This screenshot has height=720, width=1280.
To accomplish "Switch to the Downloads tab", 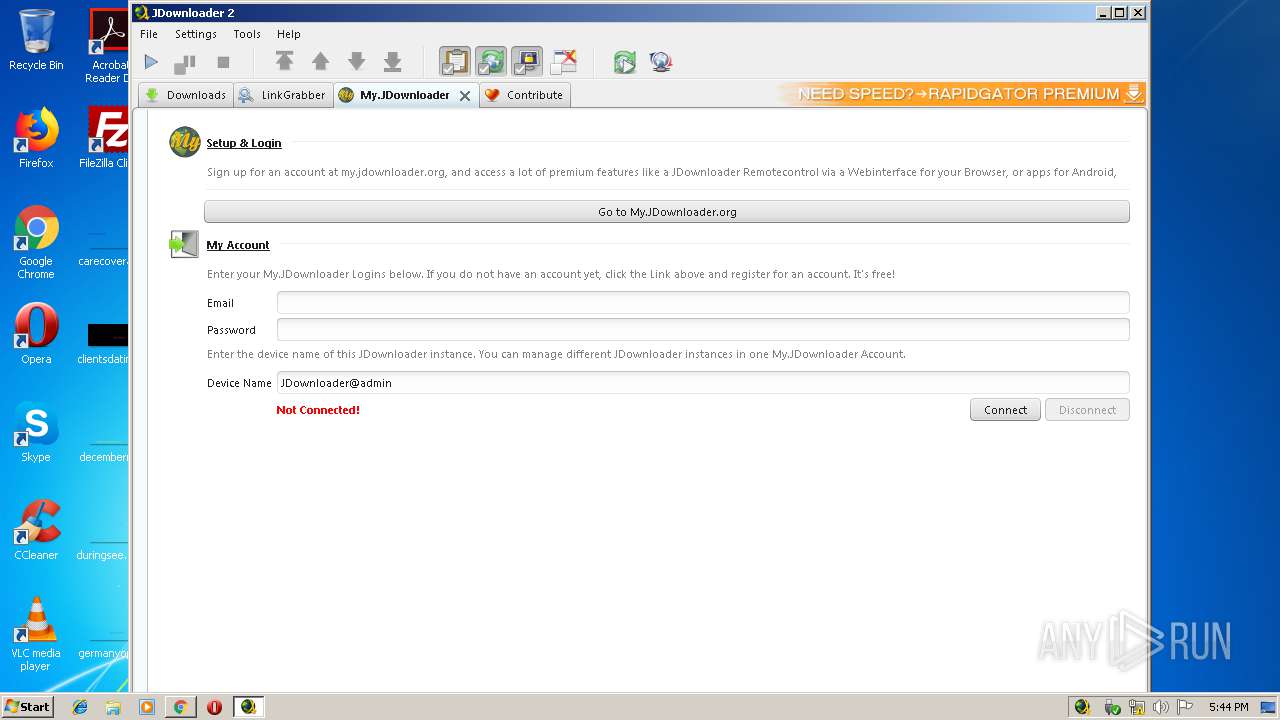I will [x=186, y=95].
